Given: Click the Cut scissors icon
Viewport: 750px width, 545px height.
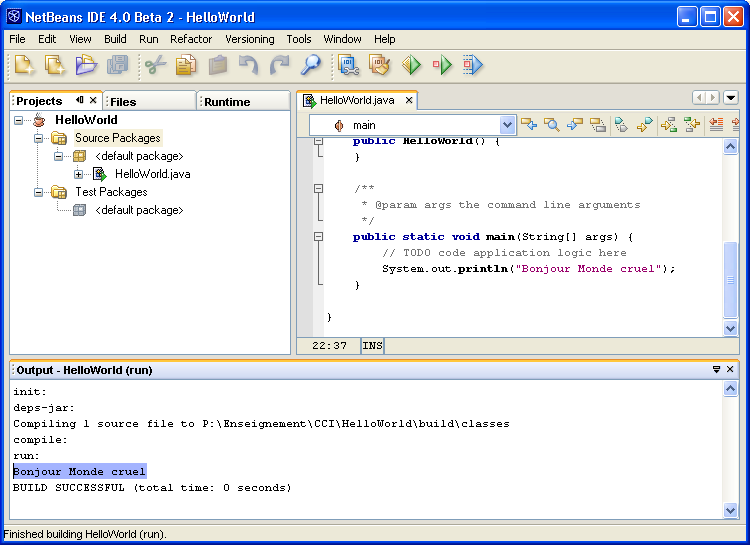Looking at the screenshot, I should point(155,65).
